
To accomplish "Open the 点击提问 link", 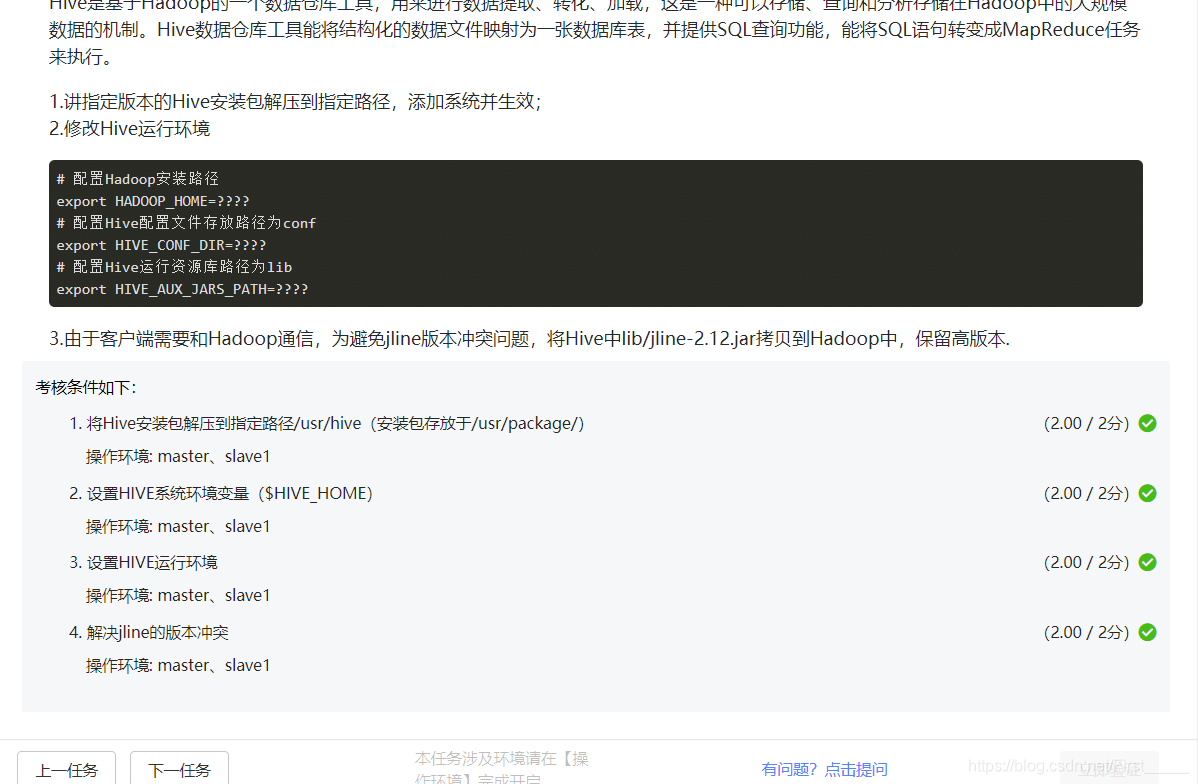I will click(855, 768).
